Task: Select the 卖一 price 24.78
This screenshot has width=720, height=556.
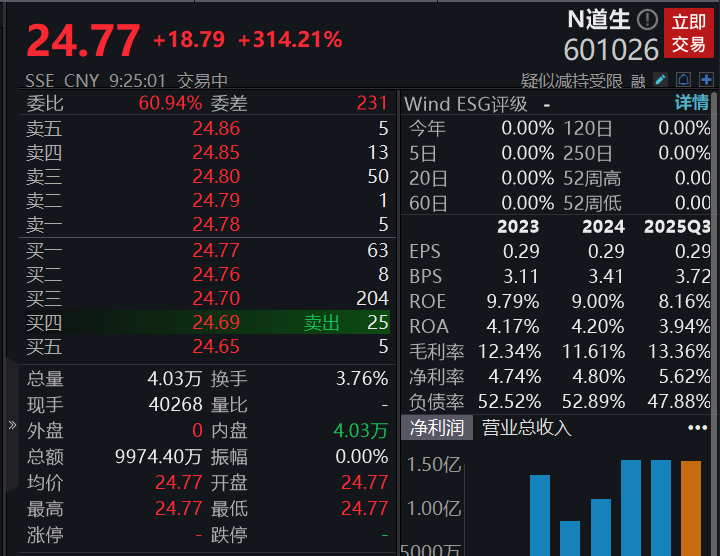Action: 216,224
